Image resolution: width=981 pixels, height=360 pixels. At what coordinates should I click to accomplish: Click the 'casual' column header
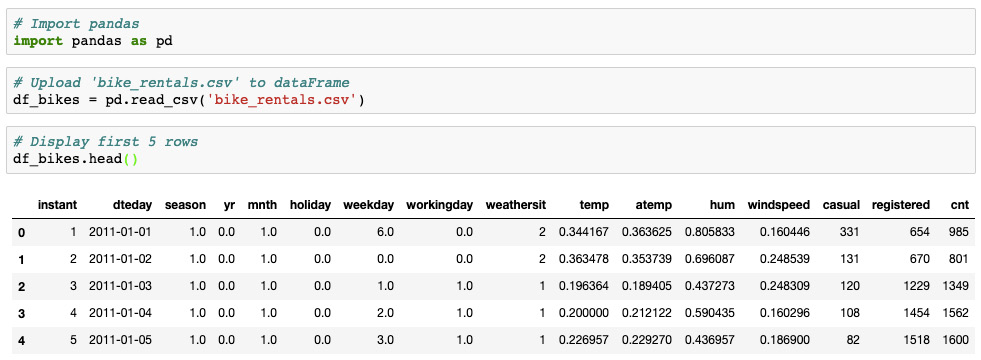[x=841, y=205]
